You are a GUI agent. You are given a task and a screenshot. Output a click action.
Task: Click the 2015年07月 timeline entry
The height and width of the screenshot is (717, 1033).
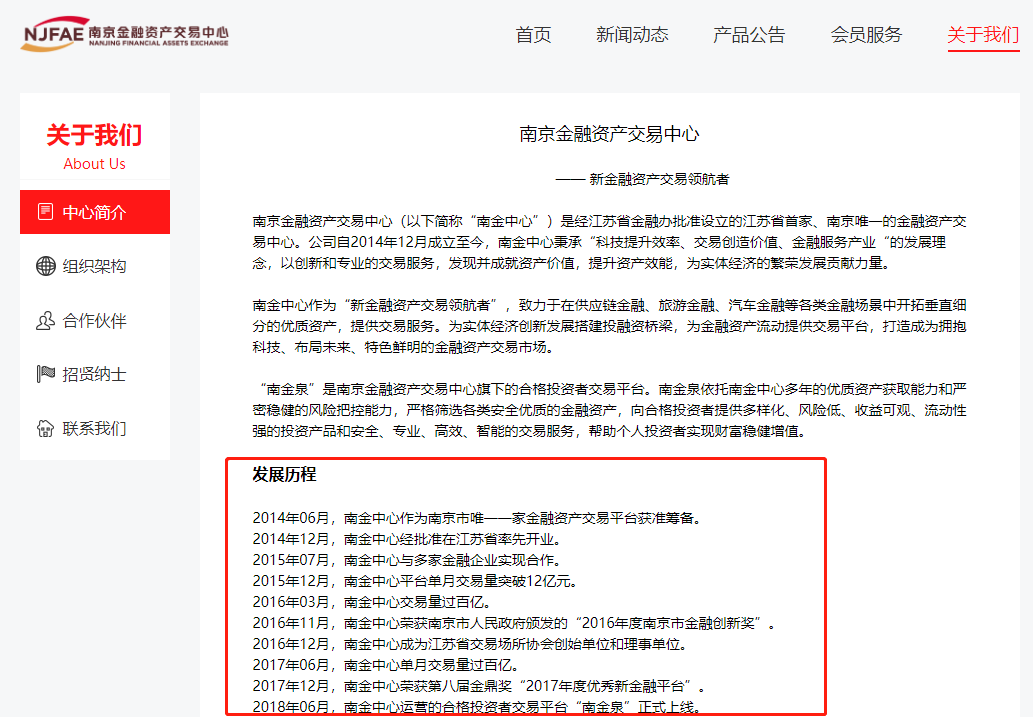[x=408, y=560]
